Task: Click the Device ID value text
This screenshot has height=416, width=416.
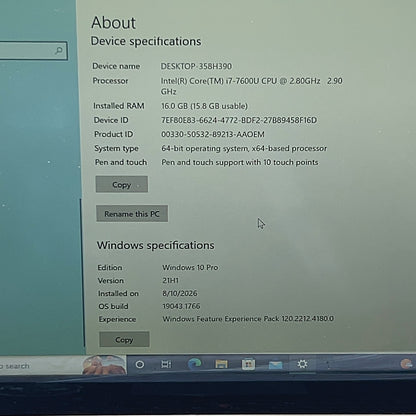Action: click(x=239, y=120)
